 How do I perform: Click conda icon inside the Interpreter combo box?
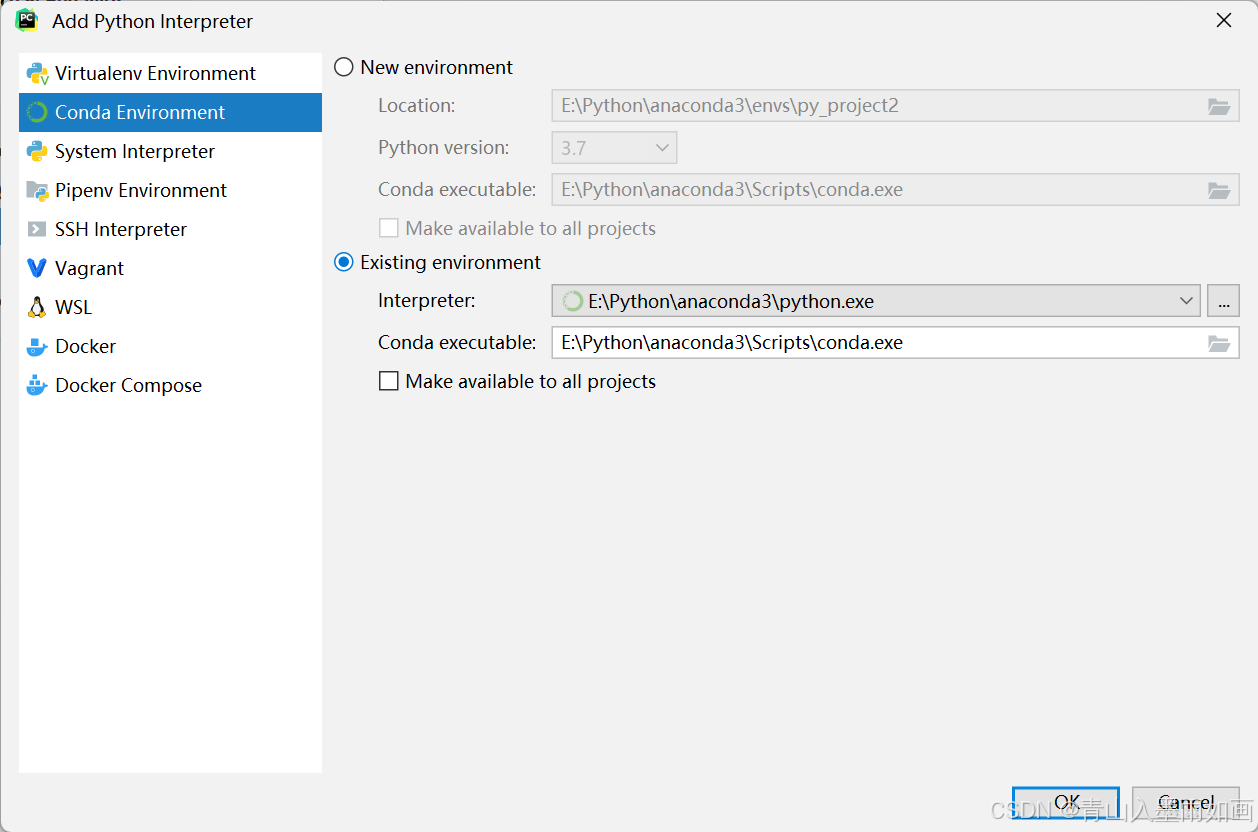tap(572, 301)
